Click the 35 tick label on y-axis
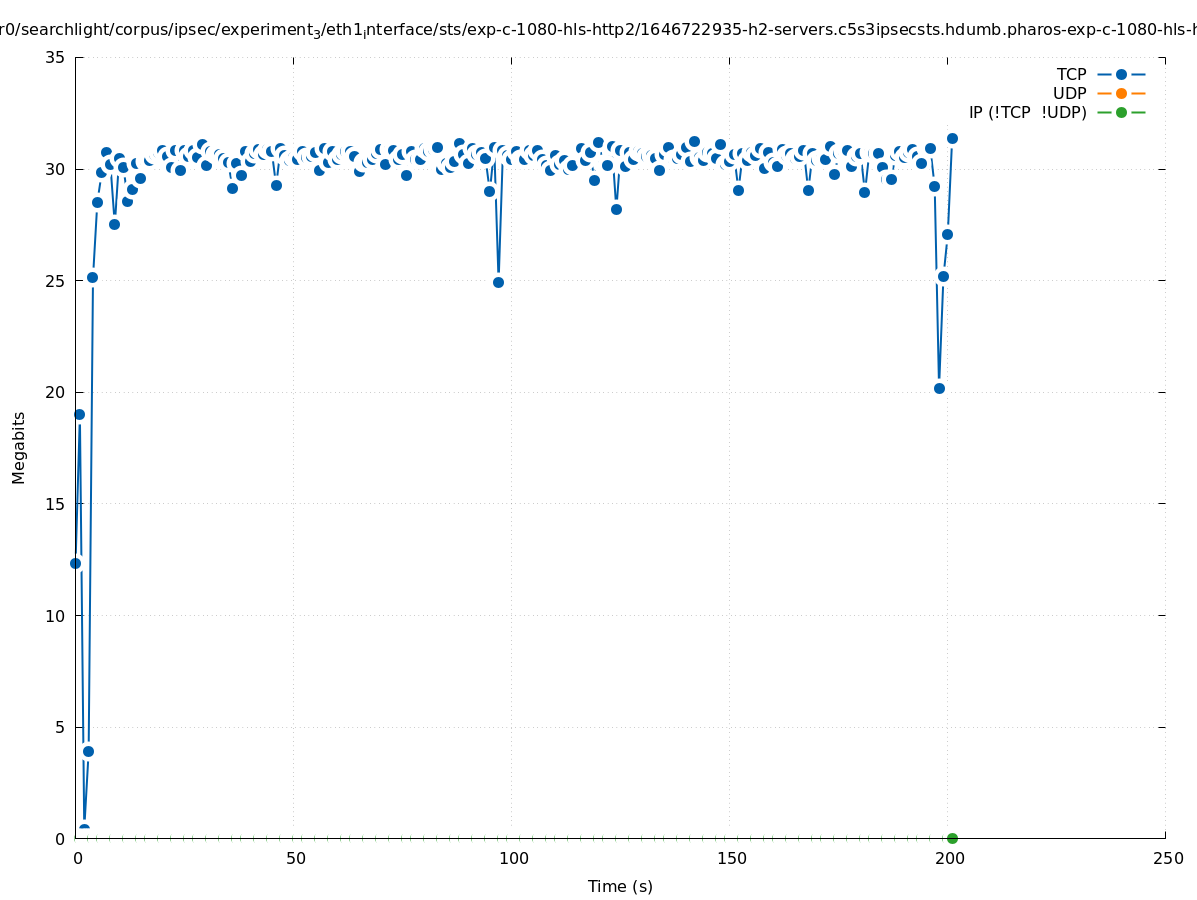The height and width of the screenshot is (900, 1197). tap(55, 57)
